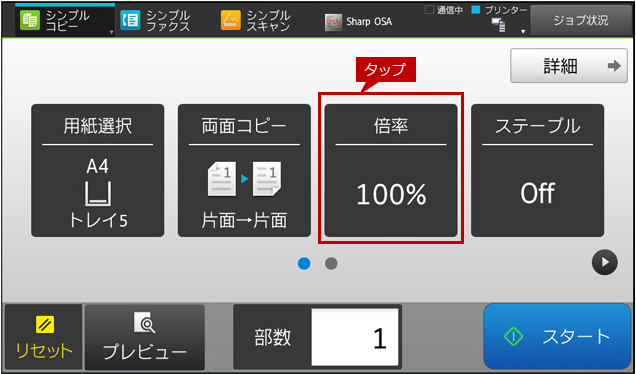Click the 100% ratio value
Image resolution: width=636 pixels, height=374 pixels.
[391, 194]
